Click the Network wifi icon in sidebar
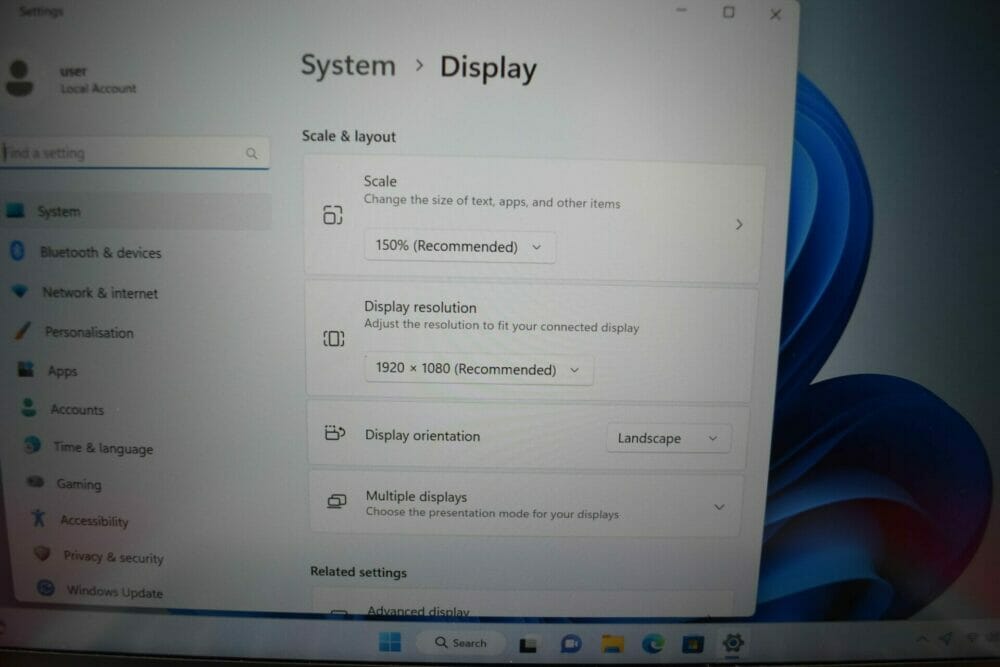Viewport: 1000px width, 667px height. [x=20, y=291]
